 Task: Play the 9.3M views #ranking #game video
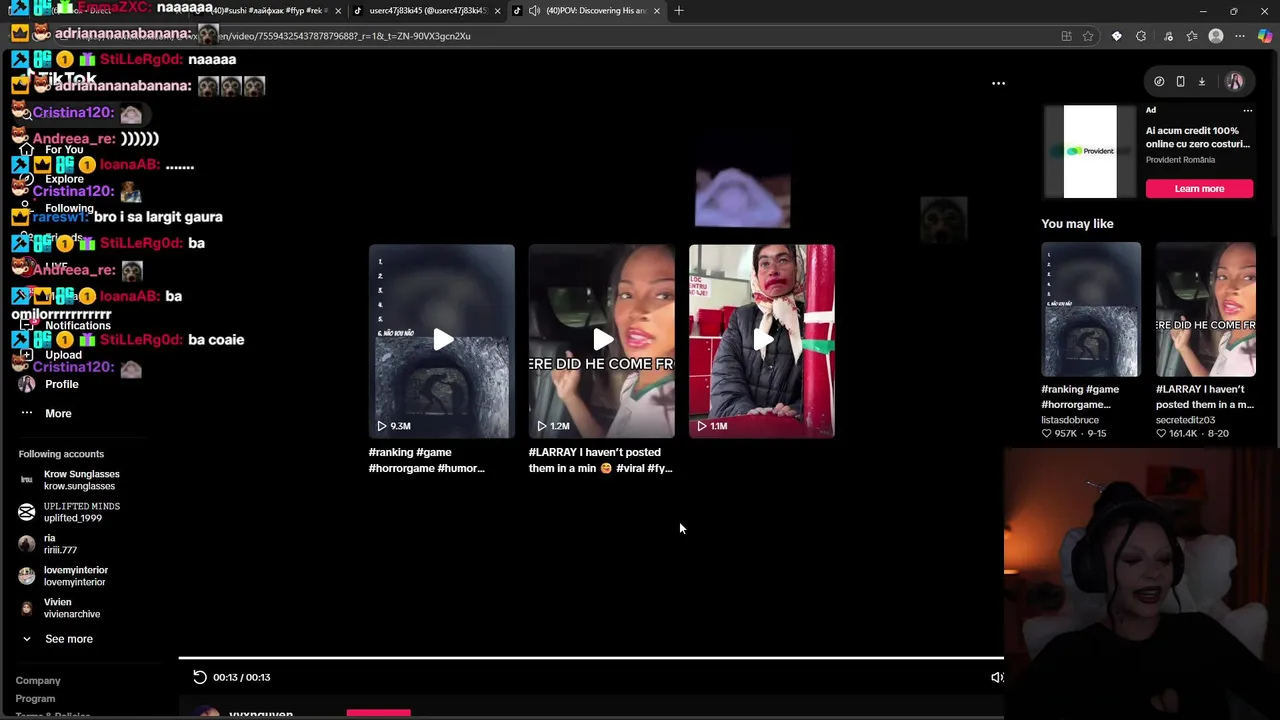point(441,341)
